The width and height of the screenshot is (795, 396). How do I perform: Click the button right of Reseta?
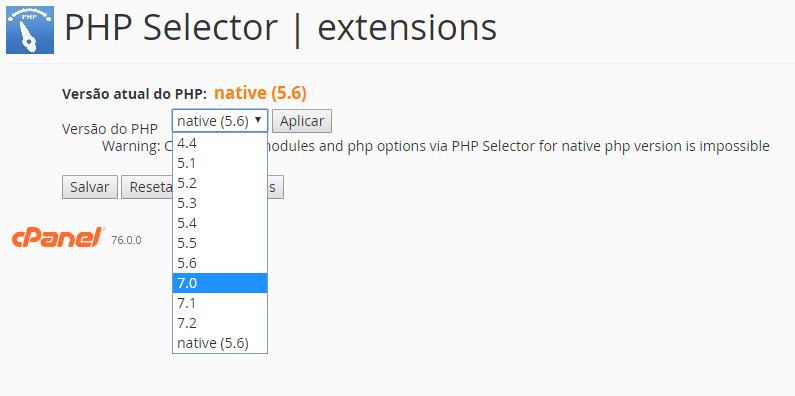275,187
